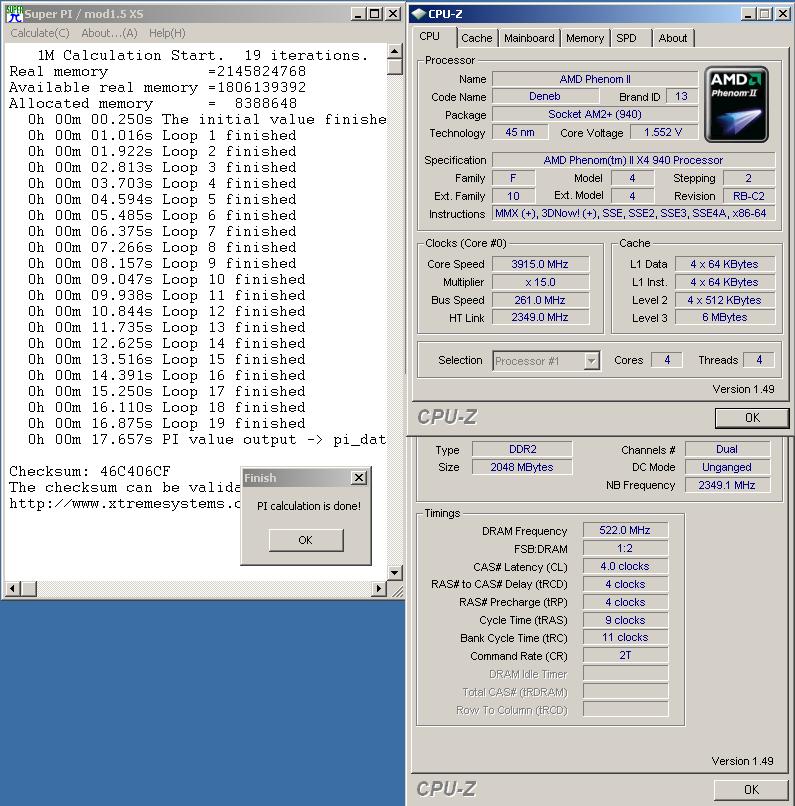Screen dimensions: 795x806
Task: Switch to the Memory tab in CPU-Z
Action: [585, 38]
